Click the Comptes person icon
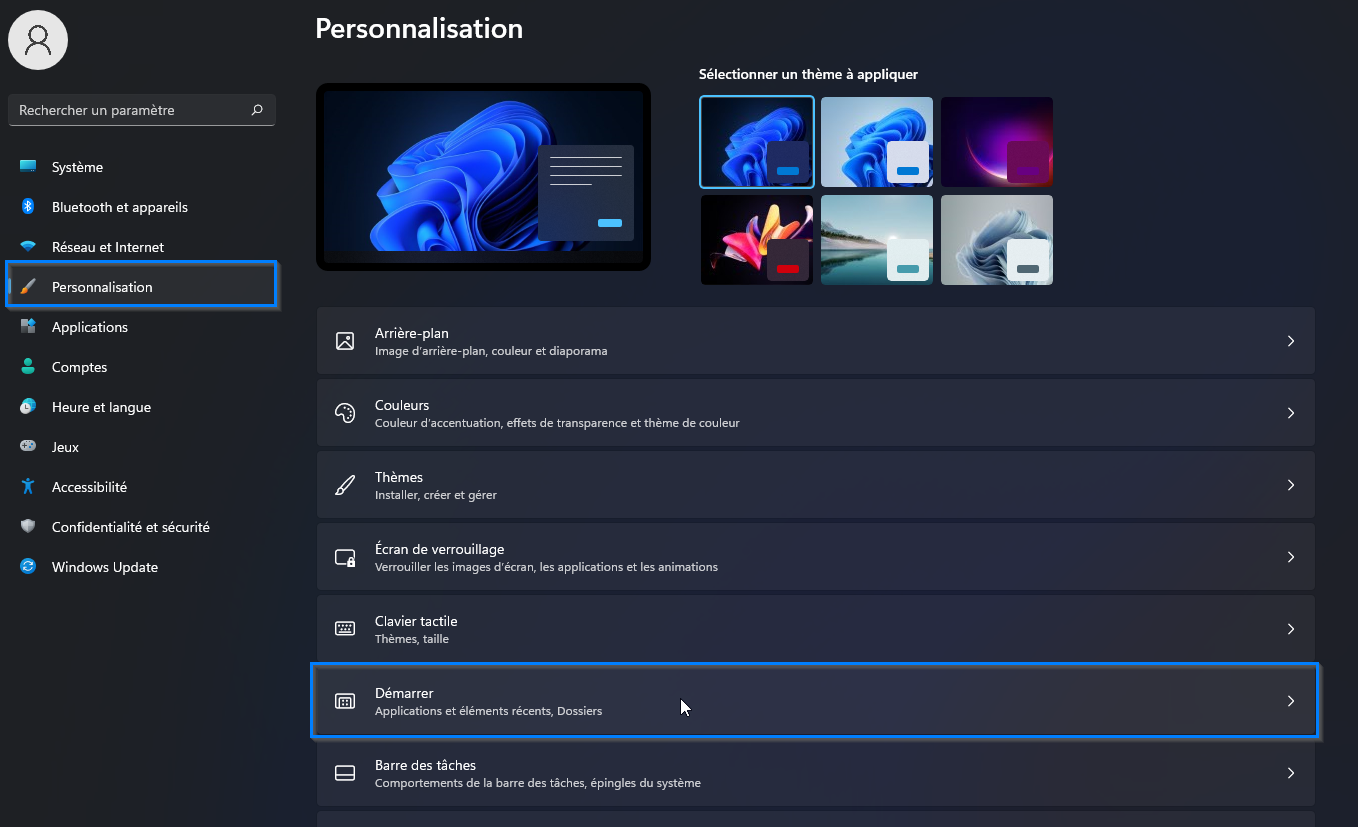Image resolution: width=1358 pixels, height=827 pixels. point(28,367)
